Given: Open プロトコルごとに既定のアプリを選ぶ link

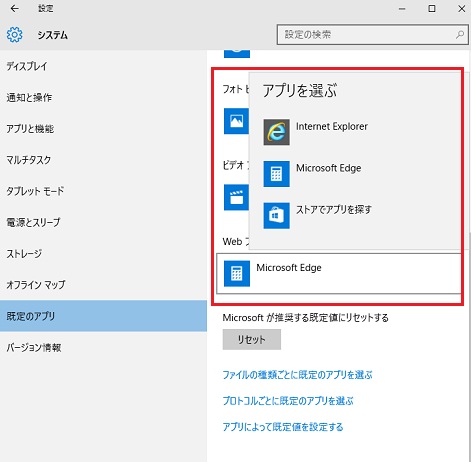Looking at the screenshot, I should (x=288, y=401).
